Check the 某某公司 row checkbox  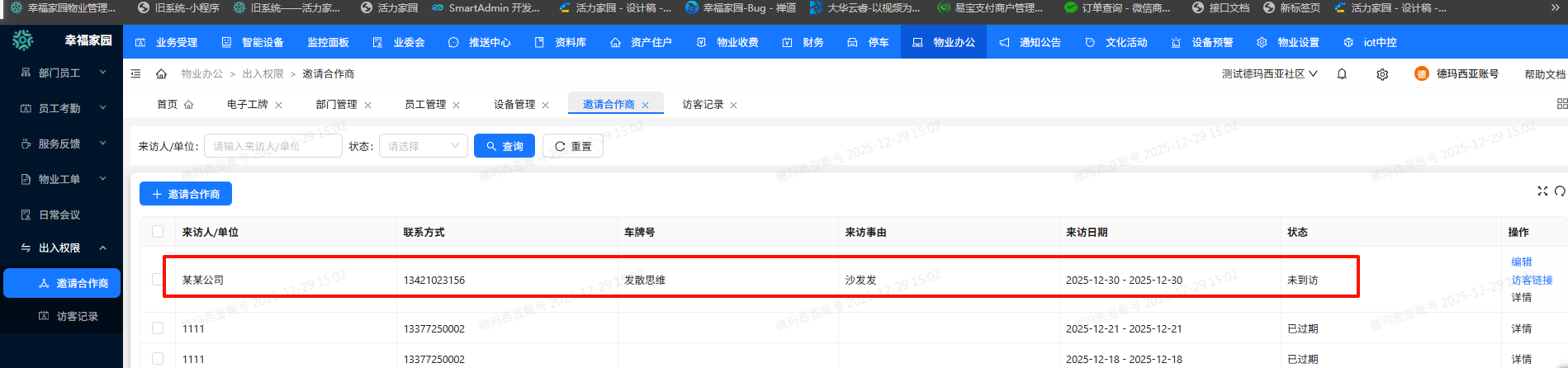click(x=158, y=280)
